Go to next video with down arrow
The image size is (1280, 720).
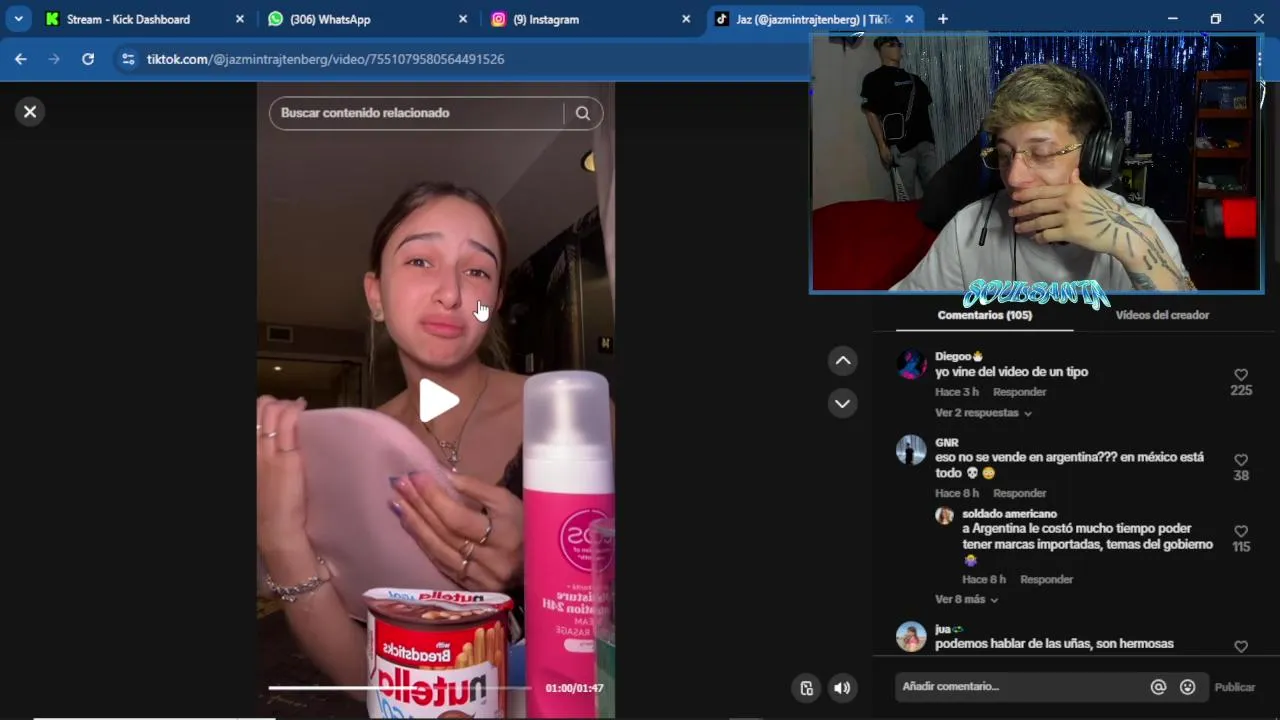click(843, 404)
